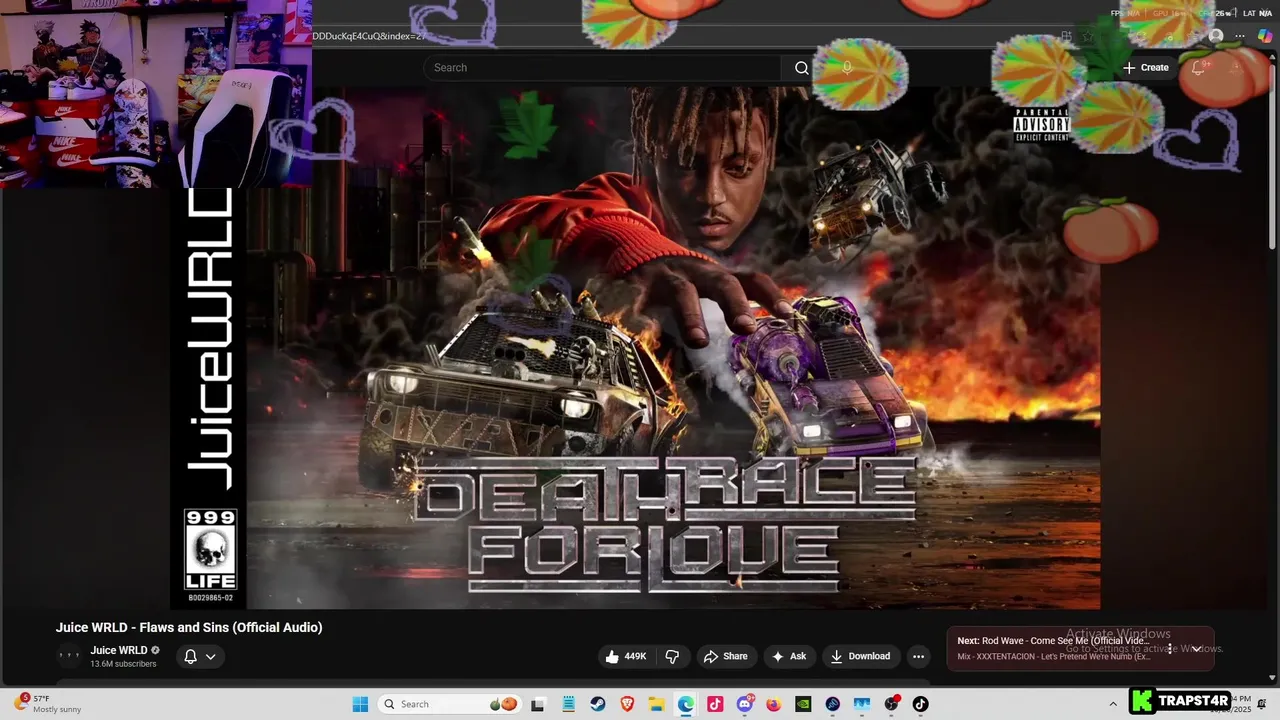Open OBS Studio icon with red dot

coord(892,704)
